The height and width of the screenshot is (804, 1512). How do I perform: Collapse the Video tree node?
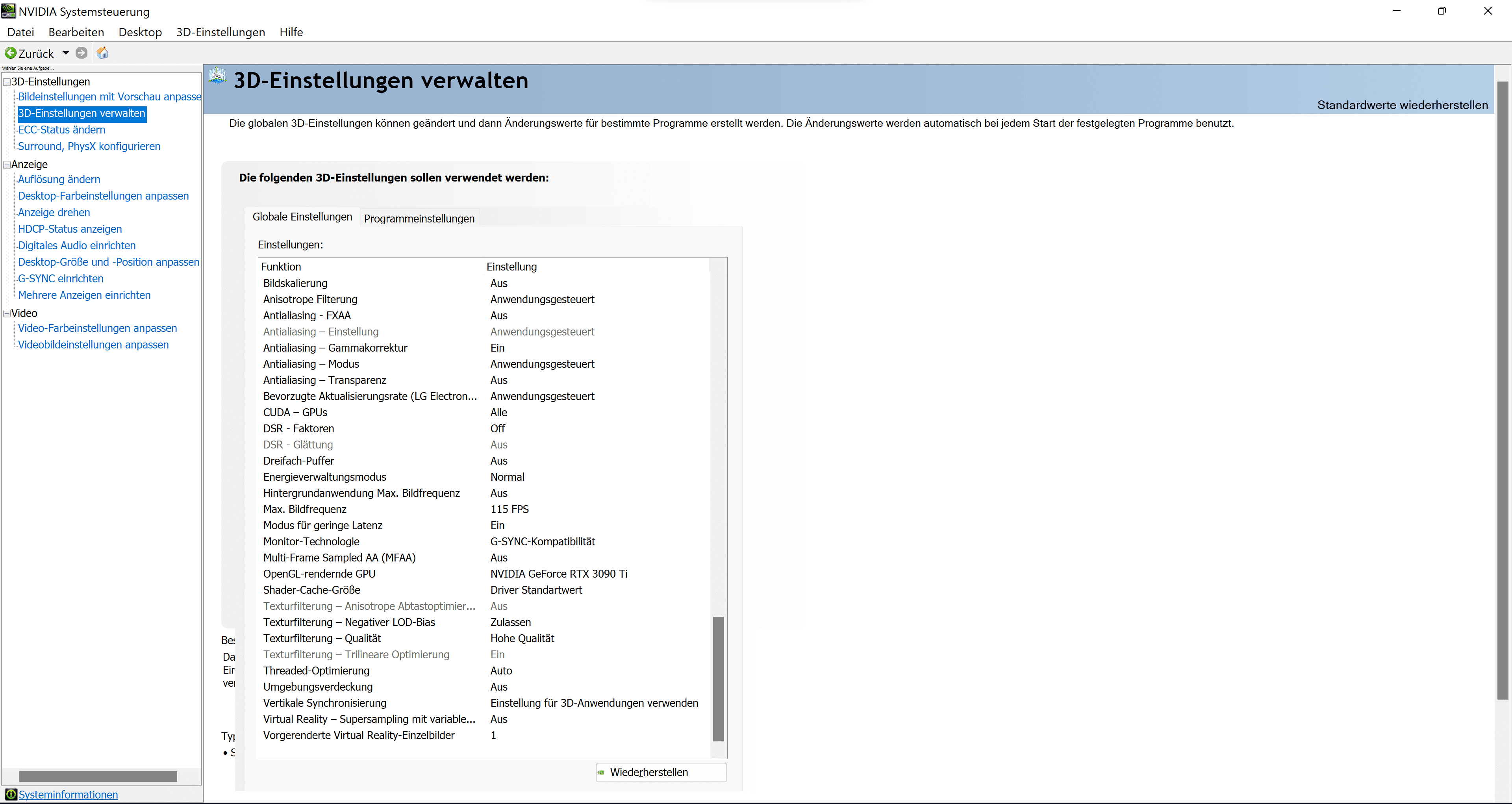[6, 313]
